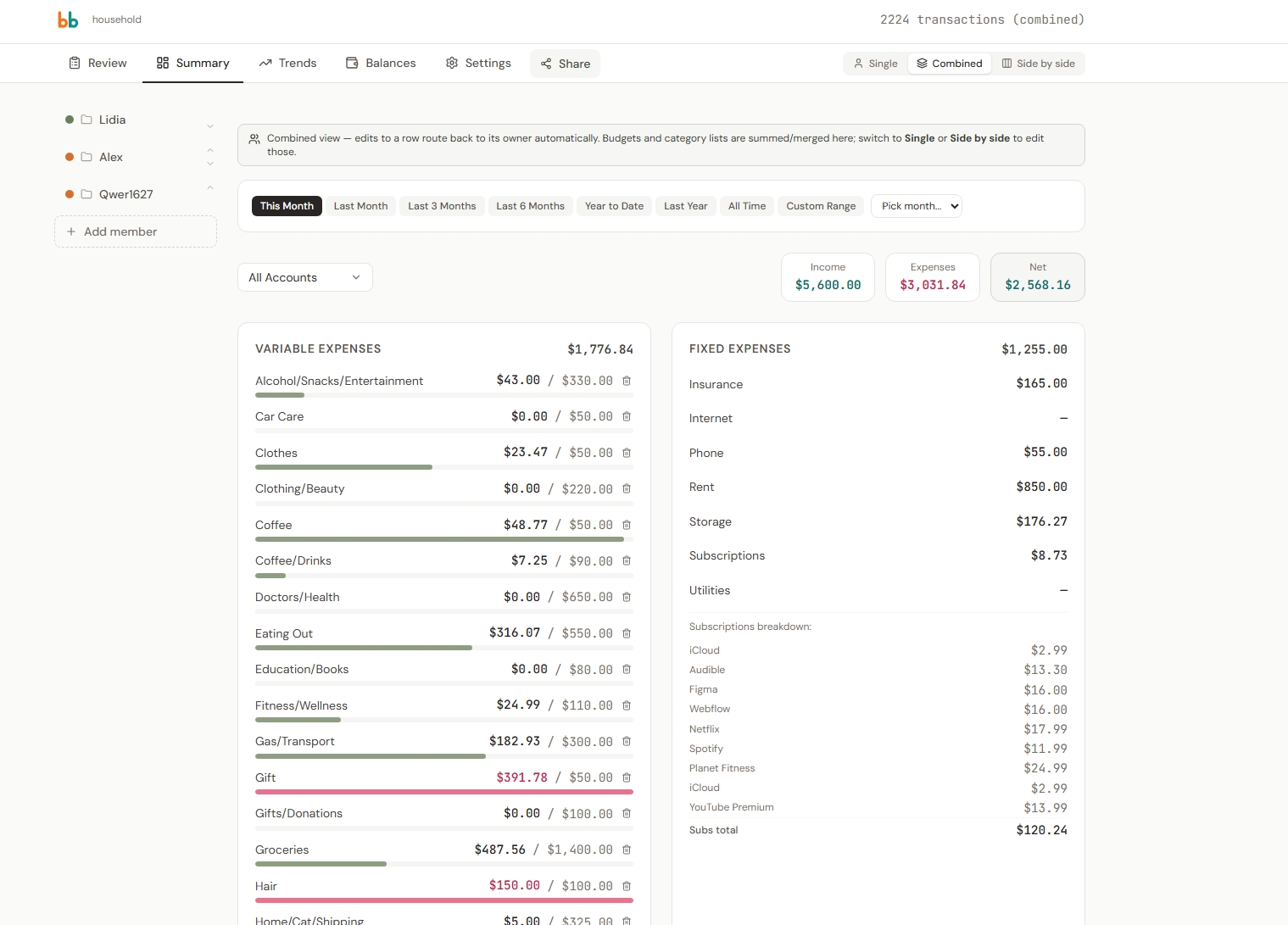Click the bb household logo
Viewport: 1288px width, 925px height.
click(x=68, y=20)
